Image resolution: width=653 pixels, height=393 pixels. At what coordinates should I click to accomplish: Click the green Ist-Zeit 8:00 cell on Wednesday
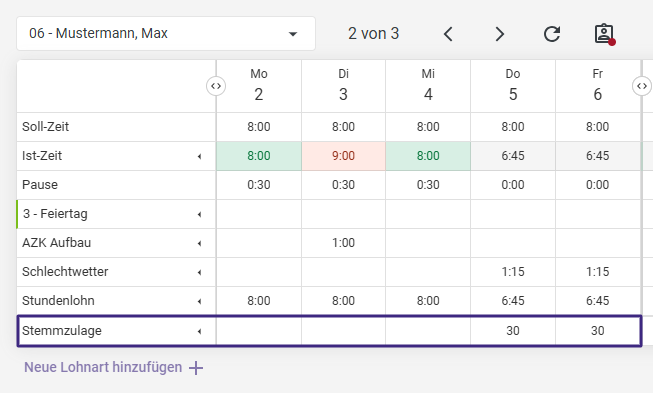pos(428,156)
